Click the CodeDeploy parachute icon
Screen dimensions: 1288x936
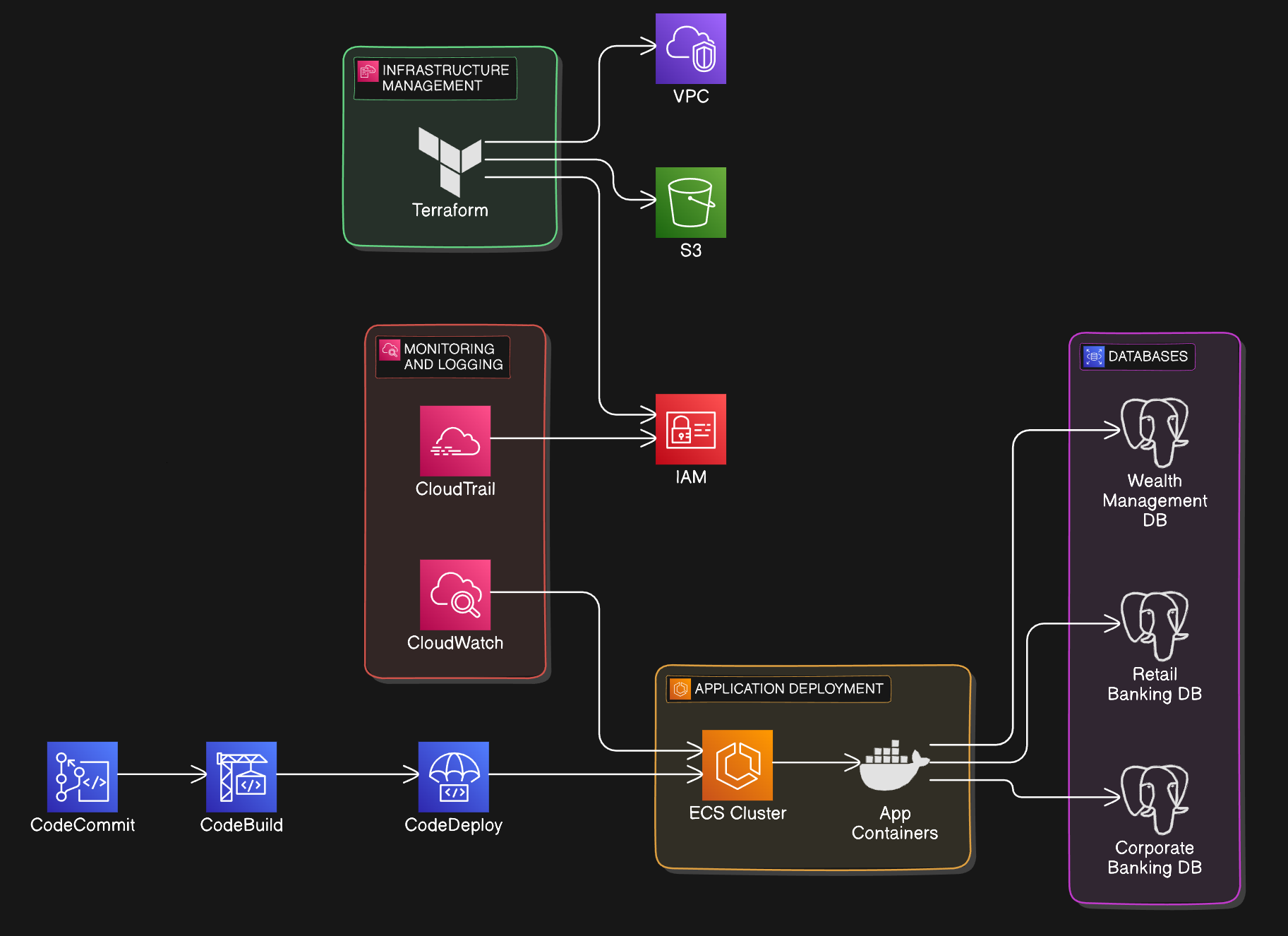click(454, 777)
